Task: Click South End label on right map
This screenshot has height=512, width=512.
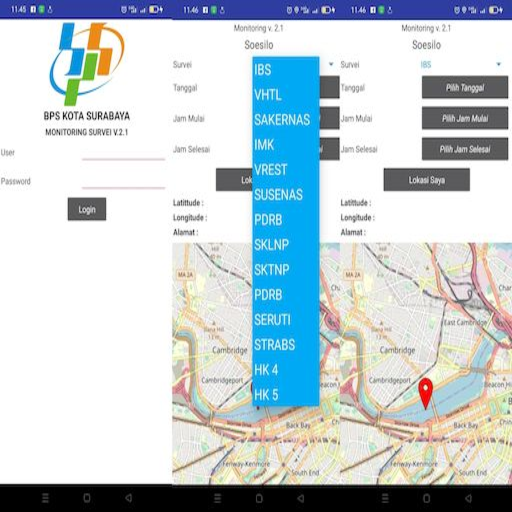Action: 473,472
